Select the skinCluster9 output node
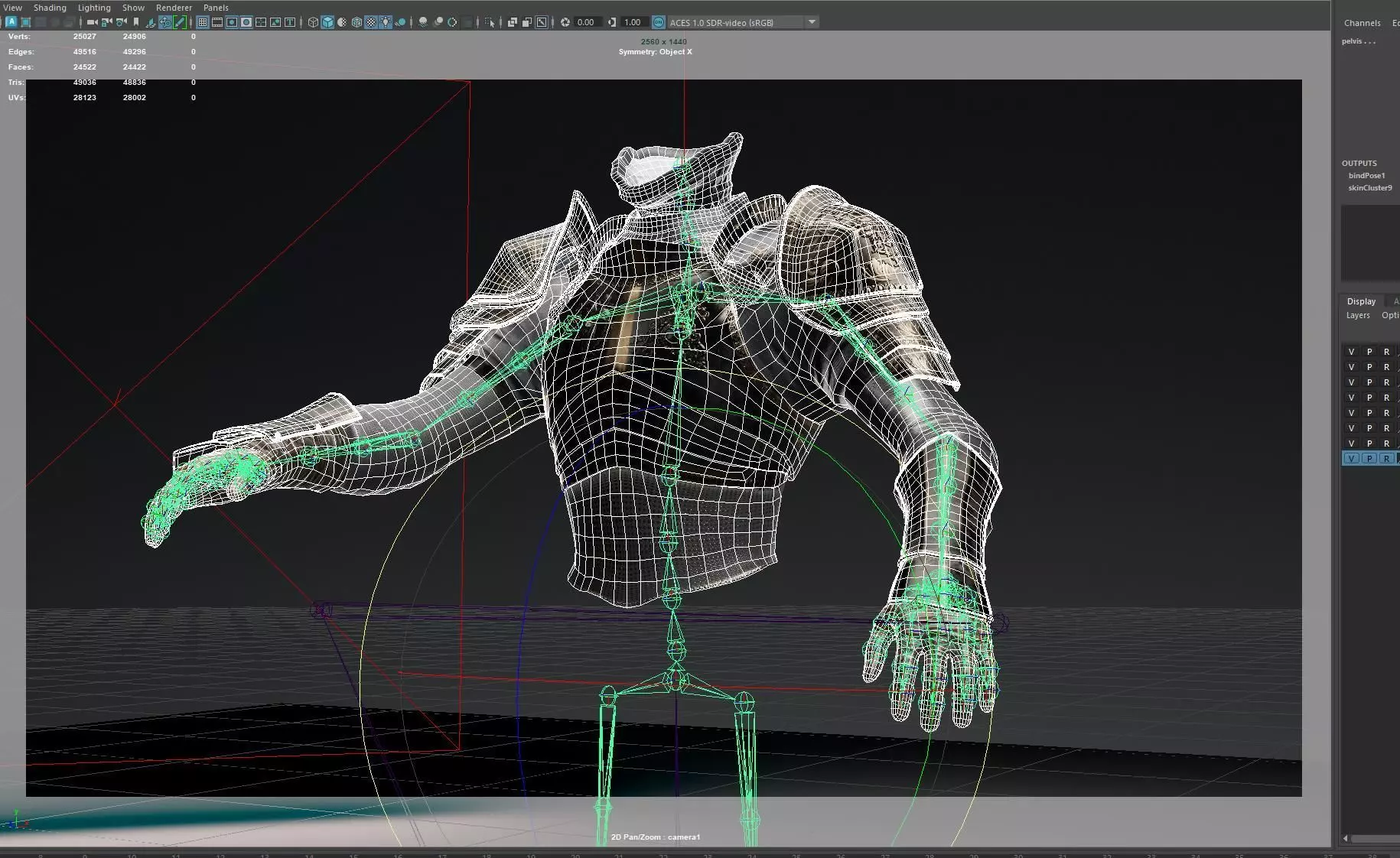Viewport: 1400px width, 858px height. point(1370,188)
